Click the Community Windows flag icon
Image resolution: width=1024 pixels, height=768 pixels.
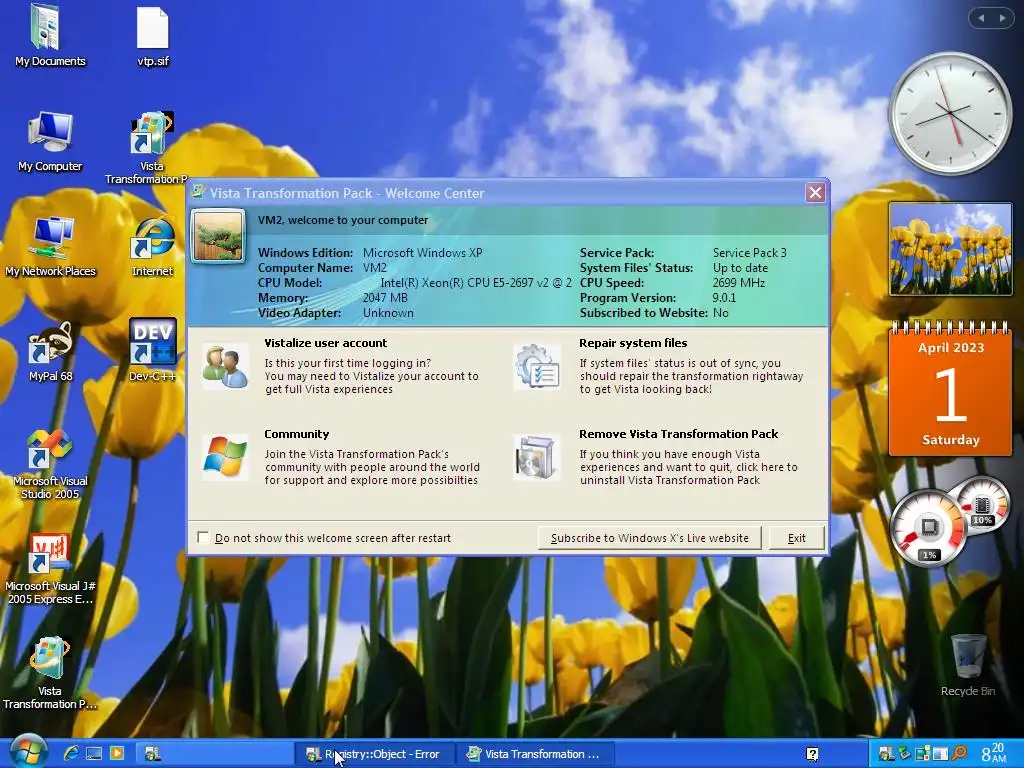[x=225, y=457]
